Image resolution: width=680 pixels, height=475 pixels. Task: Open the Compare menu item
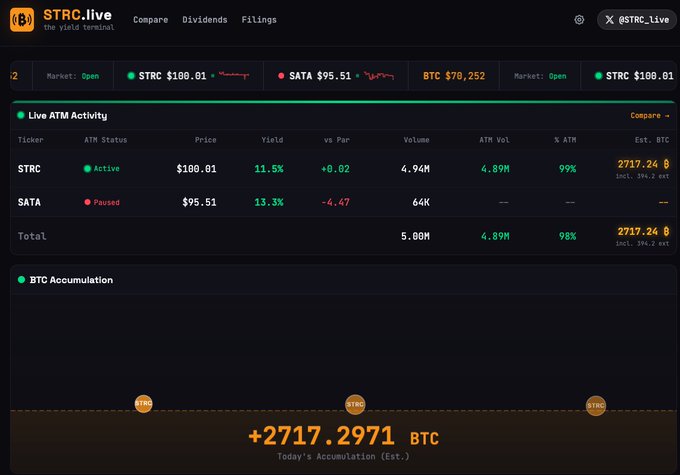coord(150,20)
